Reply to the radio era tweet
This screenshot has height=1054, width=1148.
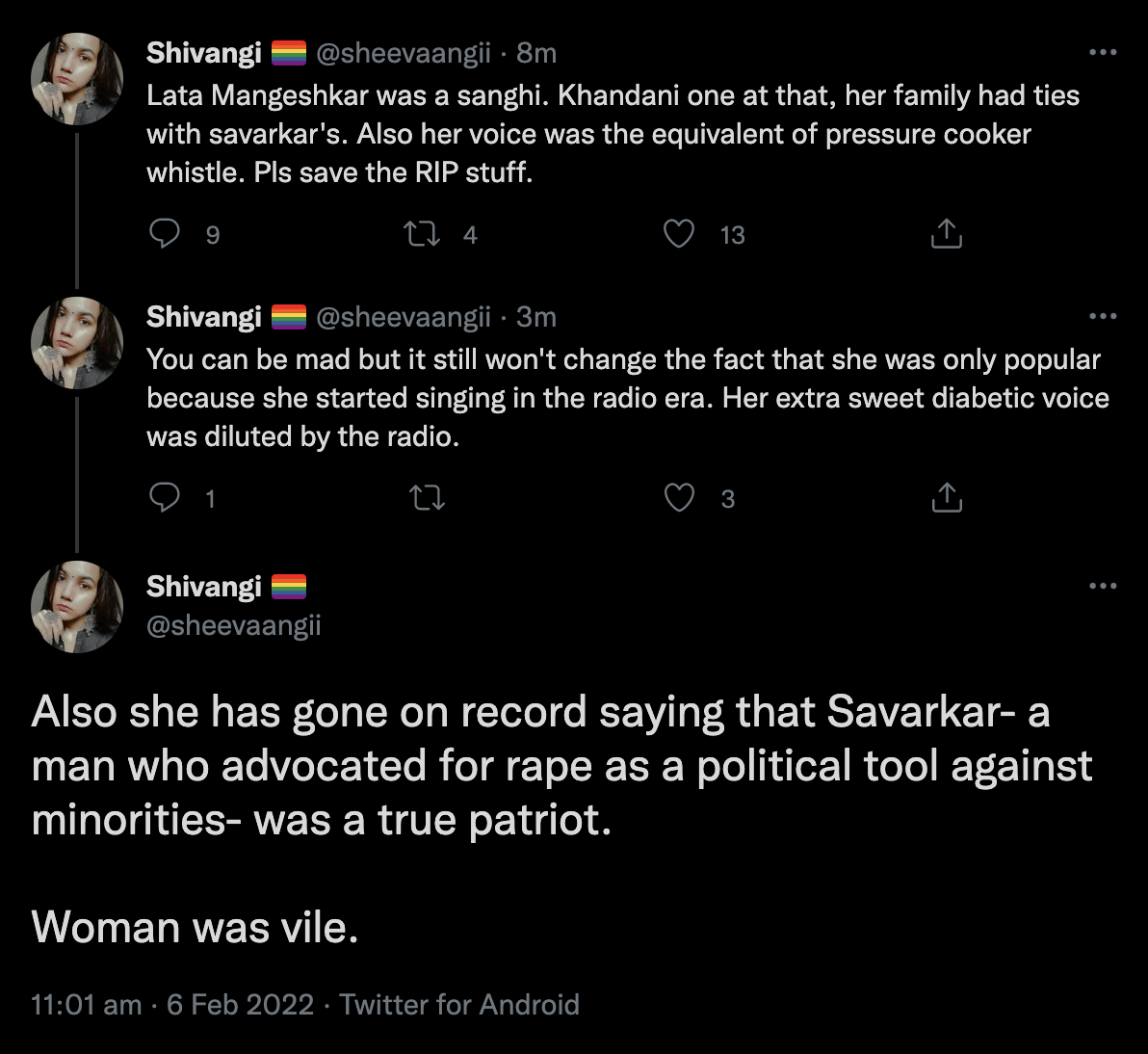tap(168, 497)
